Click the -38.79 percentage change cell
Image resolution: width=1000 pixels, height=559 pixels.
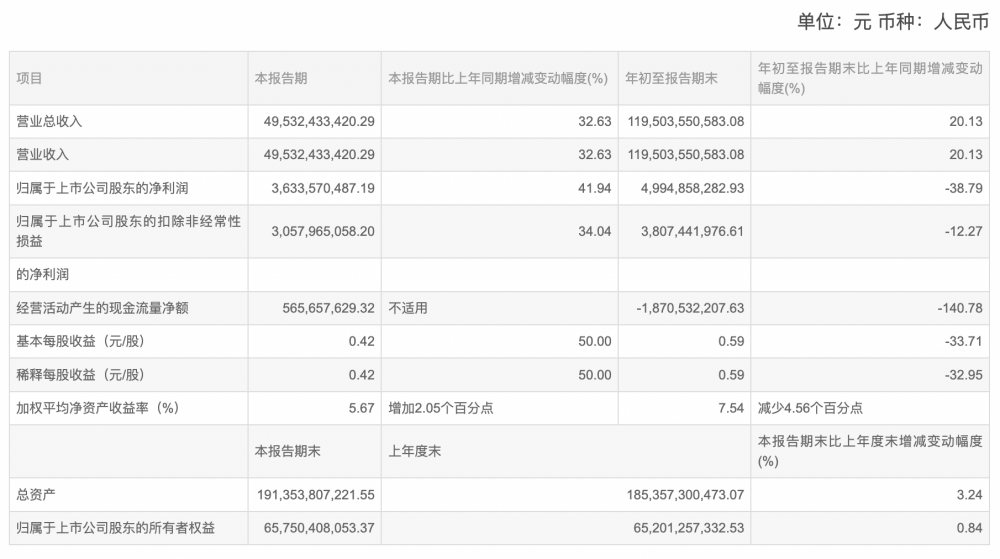[x=965, y=188]
